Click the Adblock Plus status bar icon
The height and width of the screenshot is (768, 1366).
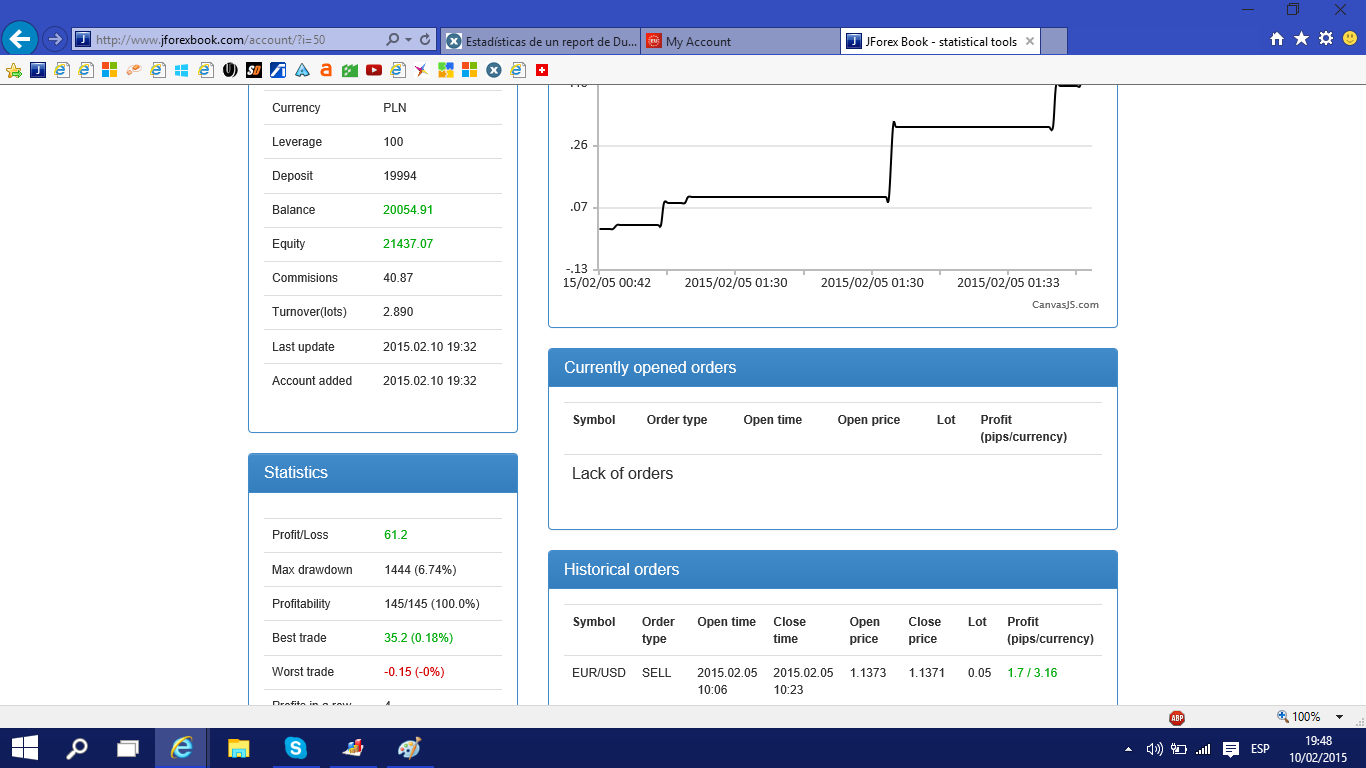[x=1177, y=717]
